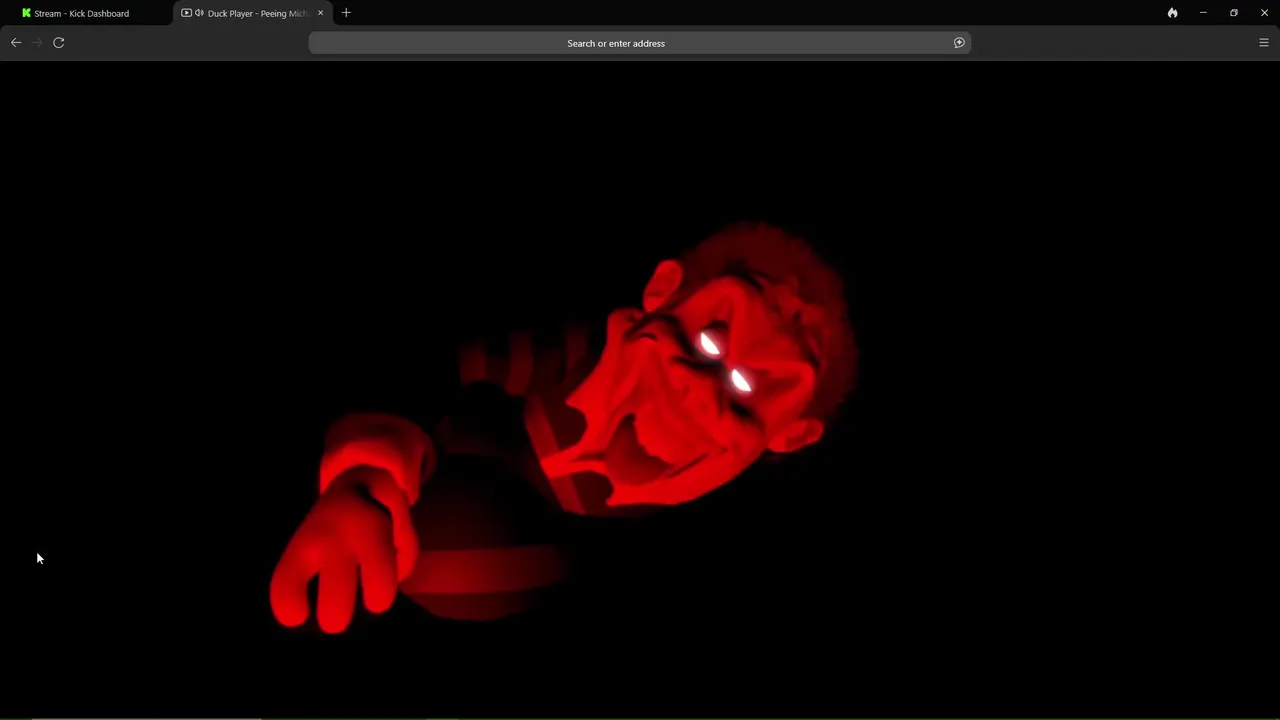
Task: Open the Duck.ai chat icon in the address bar
Action: [x=959, y=43]
